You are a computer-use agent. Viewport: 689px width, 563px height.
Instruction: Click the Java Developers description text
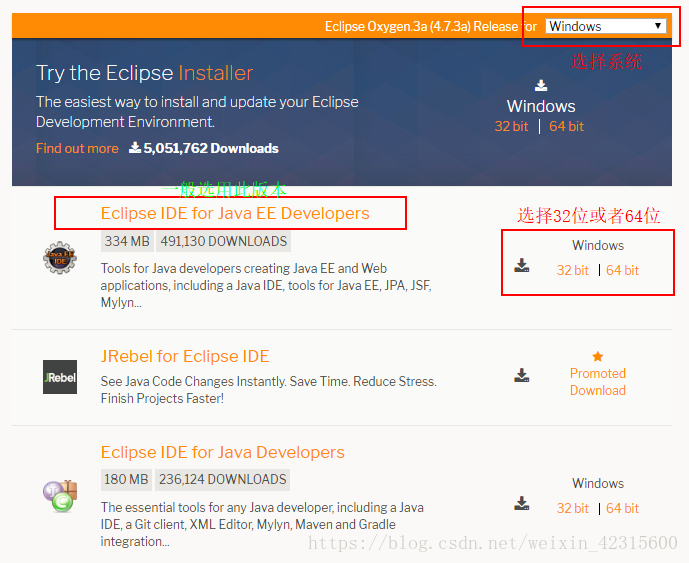262,524
